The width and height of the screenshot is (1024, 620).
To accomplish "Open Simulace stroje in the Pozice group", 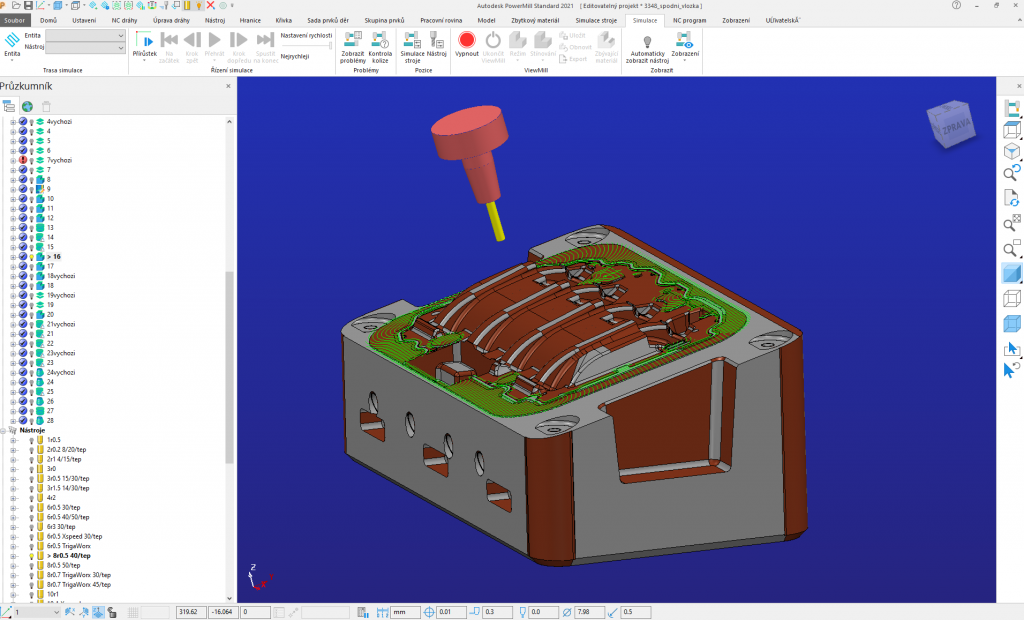I will click(x=412, y=41).
